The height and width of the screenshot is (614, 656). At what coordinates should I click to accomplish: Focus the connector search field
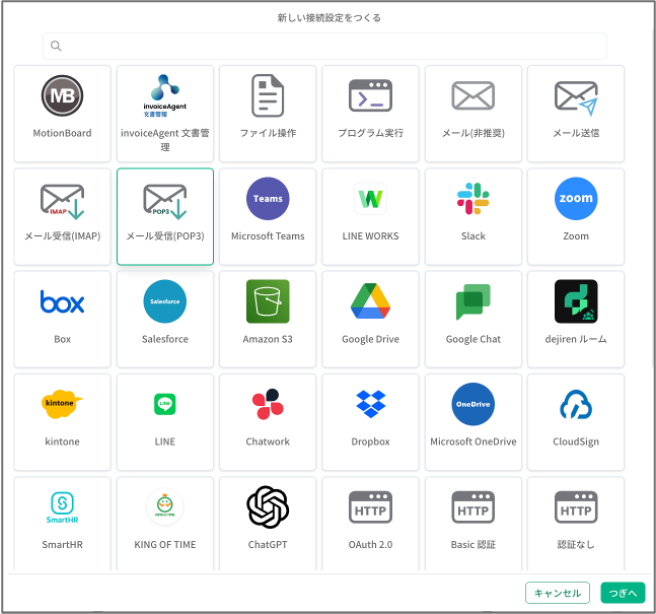325,46
